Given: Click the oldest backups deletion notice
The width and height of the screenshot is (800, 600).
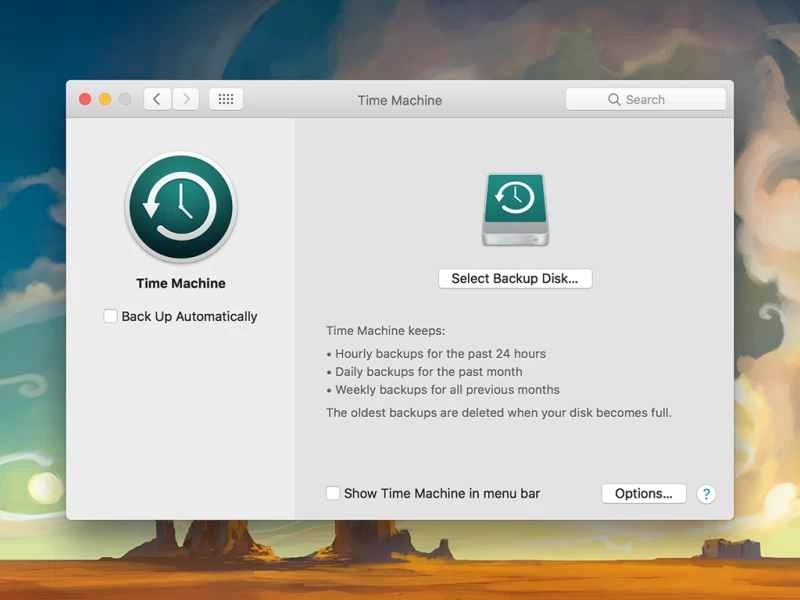Looking at the screenshot, I should pos(497,412).
